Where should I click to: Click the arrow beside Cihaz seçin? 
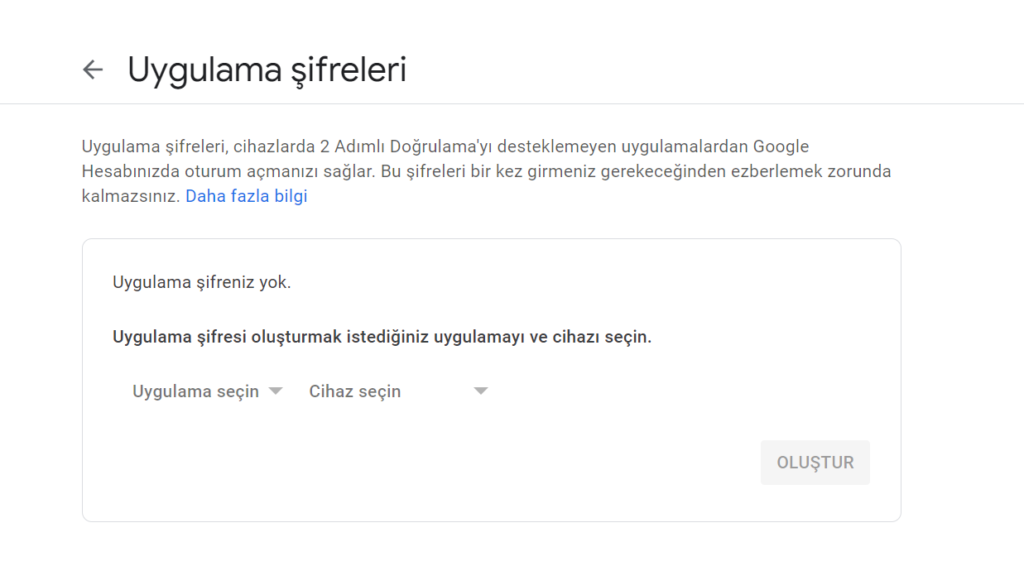click(x=480, y=391)
